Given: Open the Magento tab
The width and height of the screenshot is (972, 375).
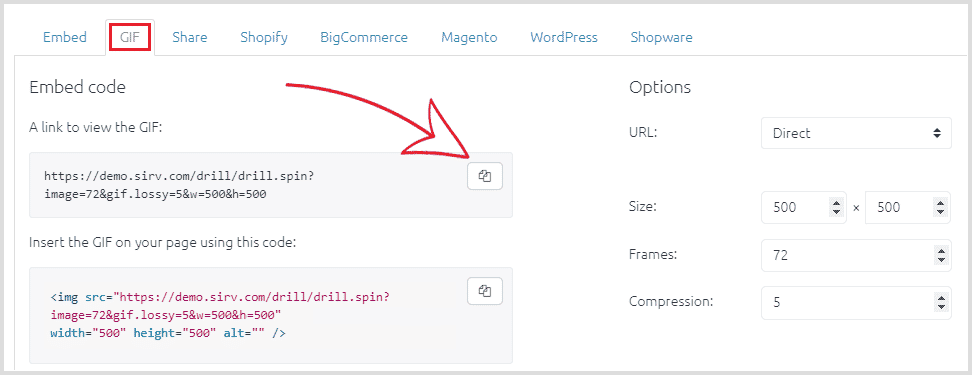Looking at the screenshot, I should pos(469,37).
